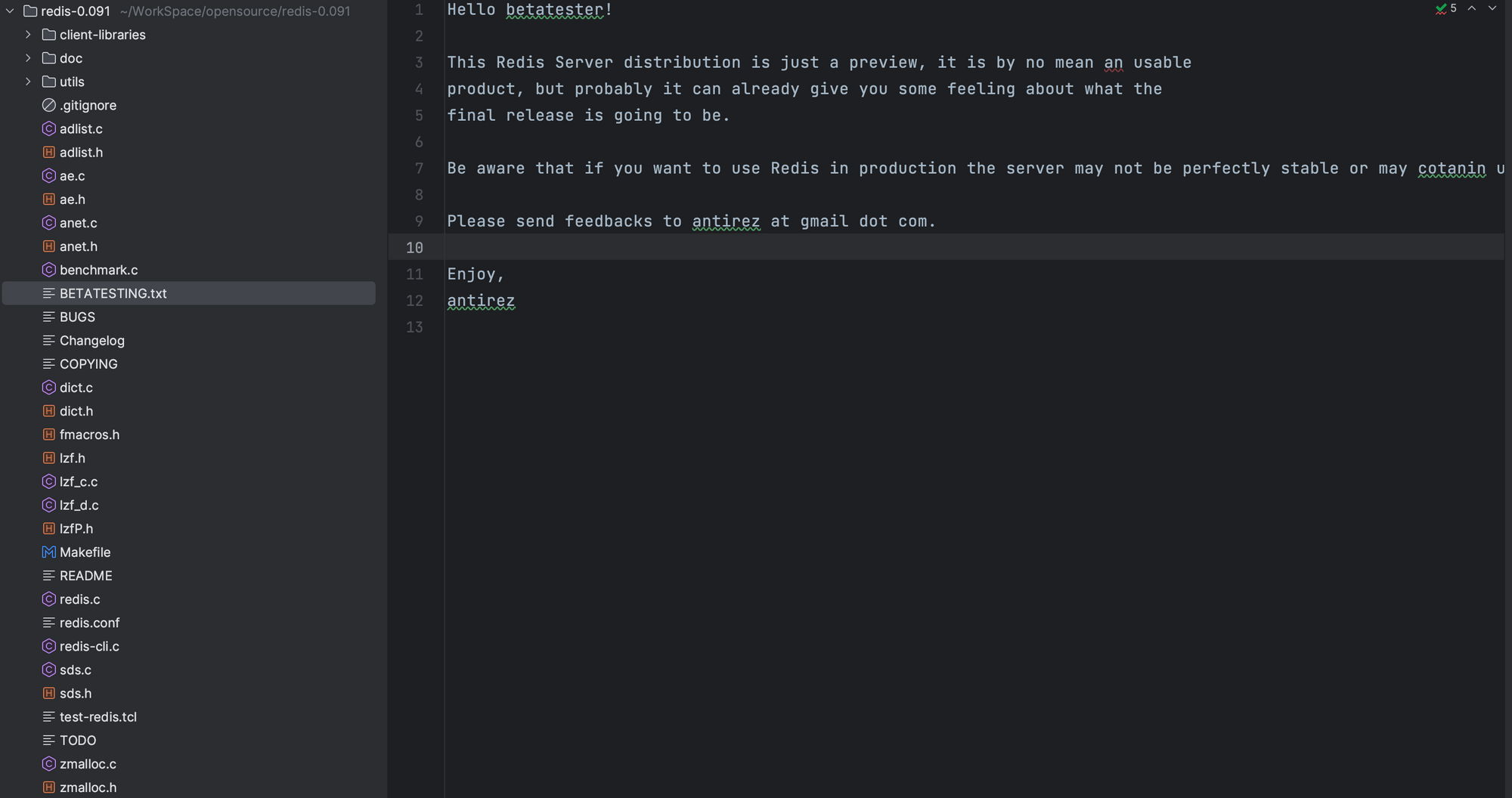Click the ae.c file icon
Image resolution: width=1512 pixels, height=798 pixels.
pos(49,175)
